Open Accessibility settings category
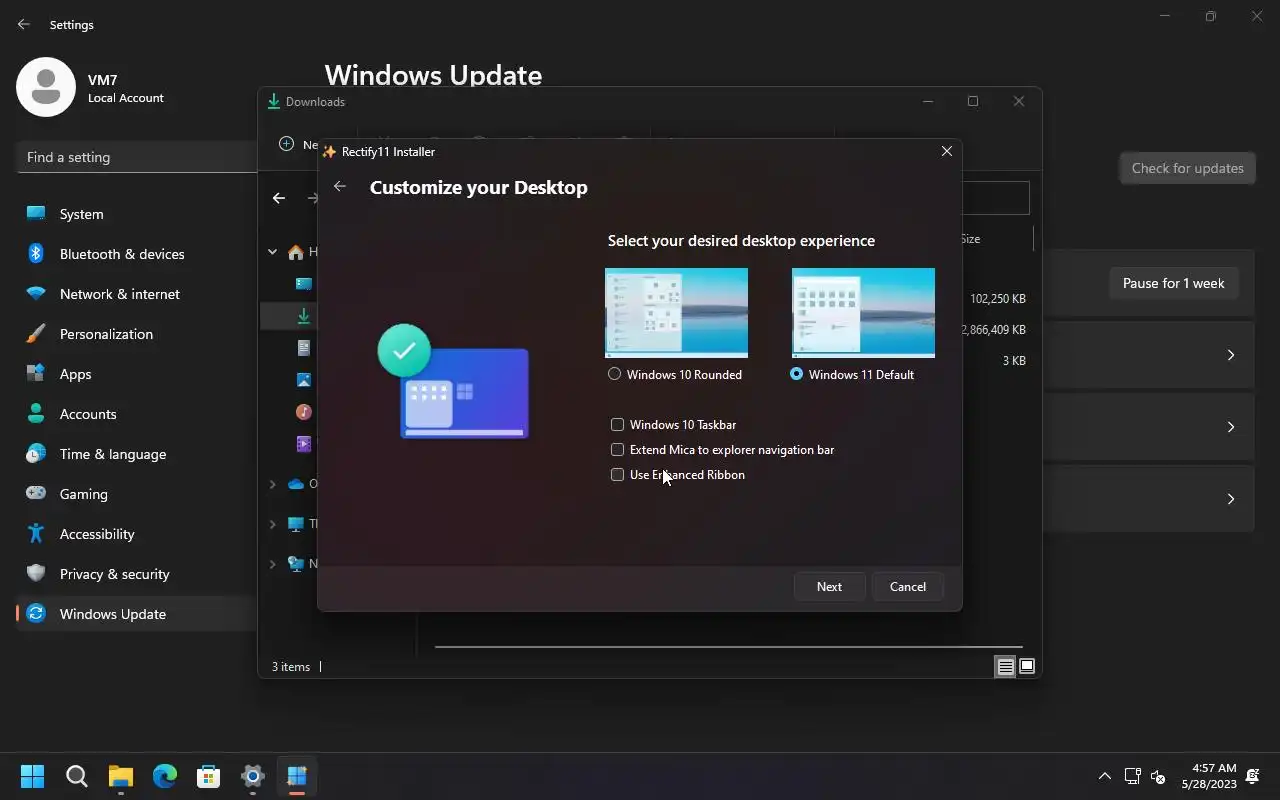Screen dimensions: 1280x800 136,534
